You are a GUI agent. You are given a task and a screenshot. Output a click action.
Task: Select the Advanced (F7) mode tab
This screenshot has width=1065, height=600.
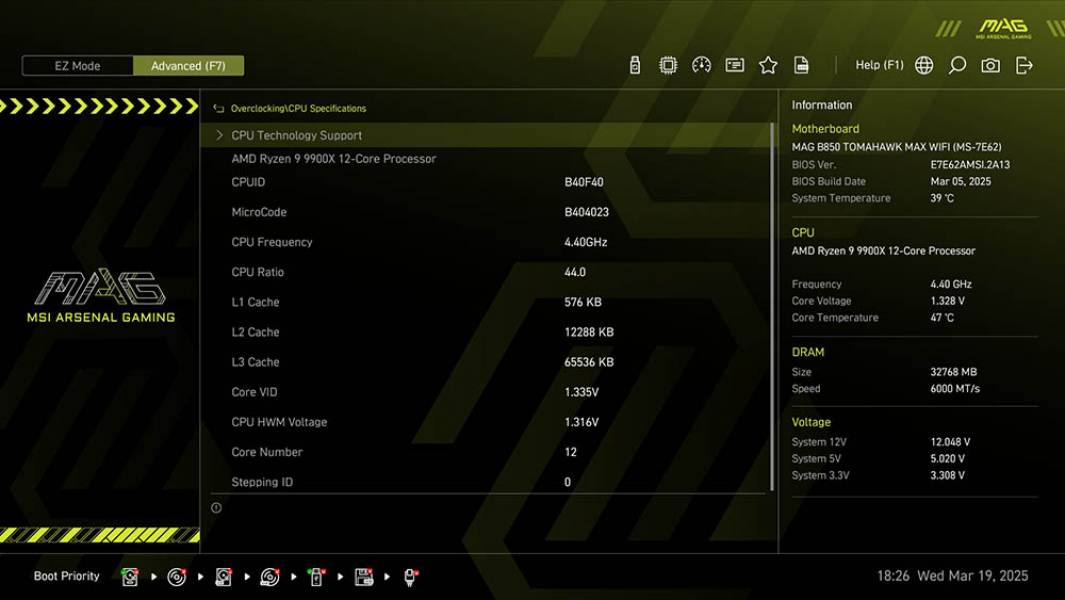188,66
